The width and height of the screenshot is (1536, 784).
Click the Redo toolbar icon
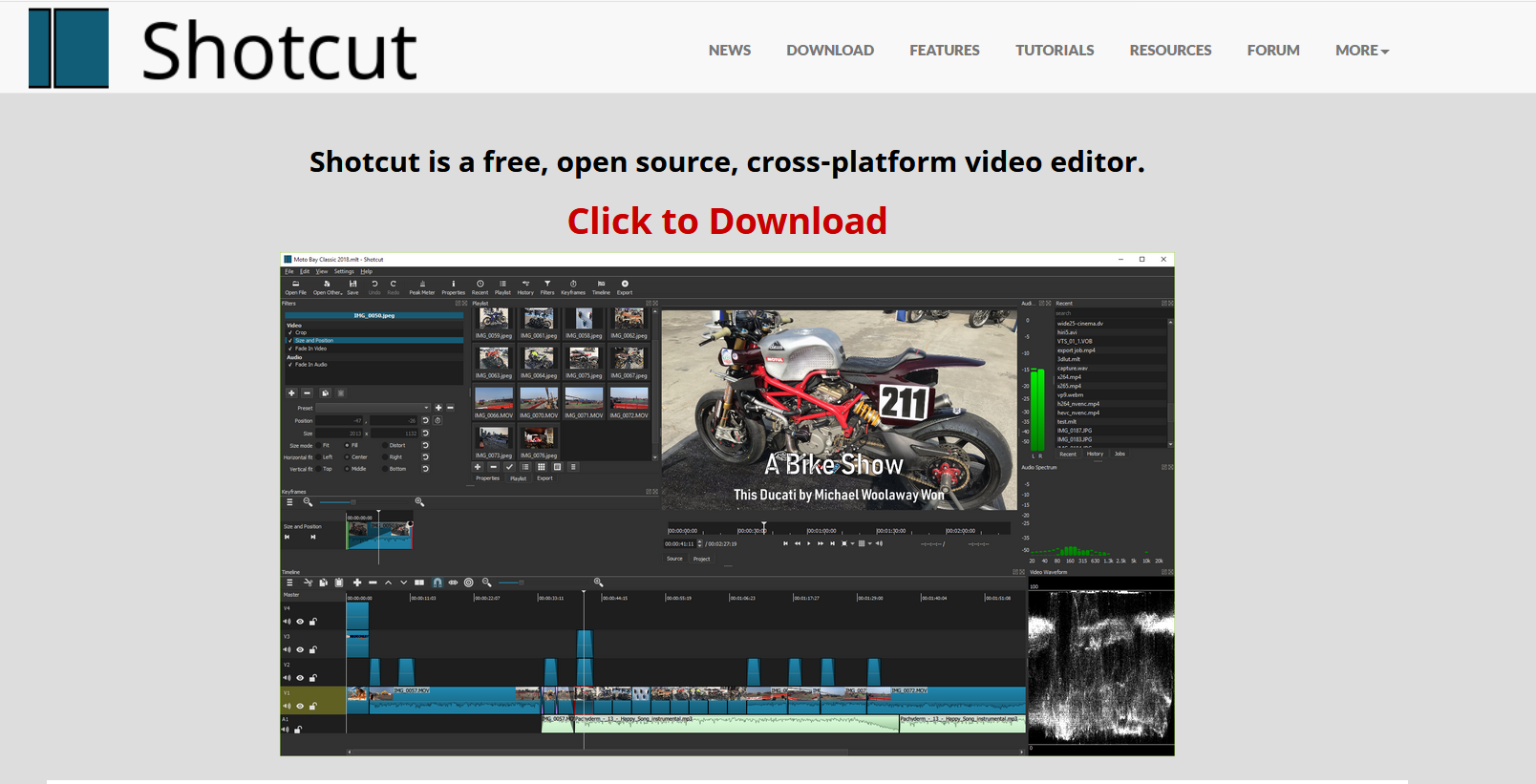click(393, 287)
